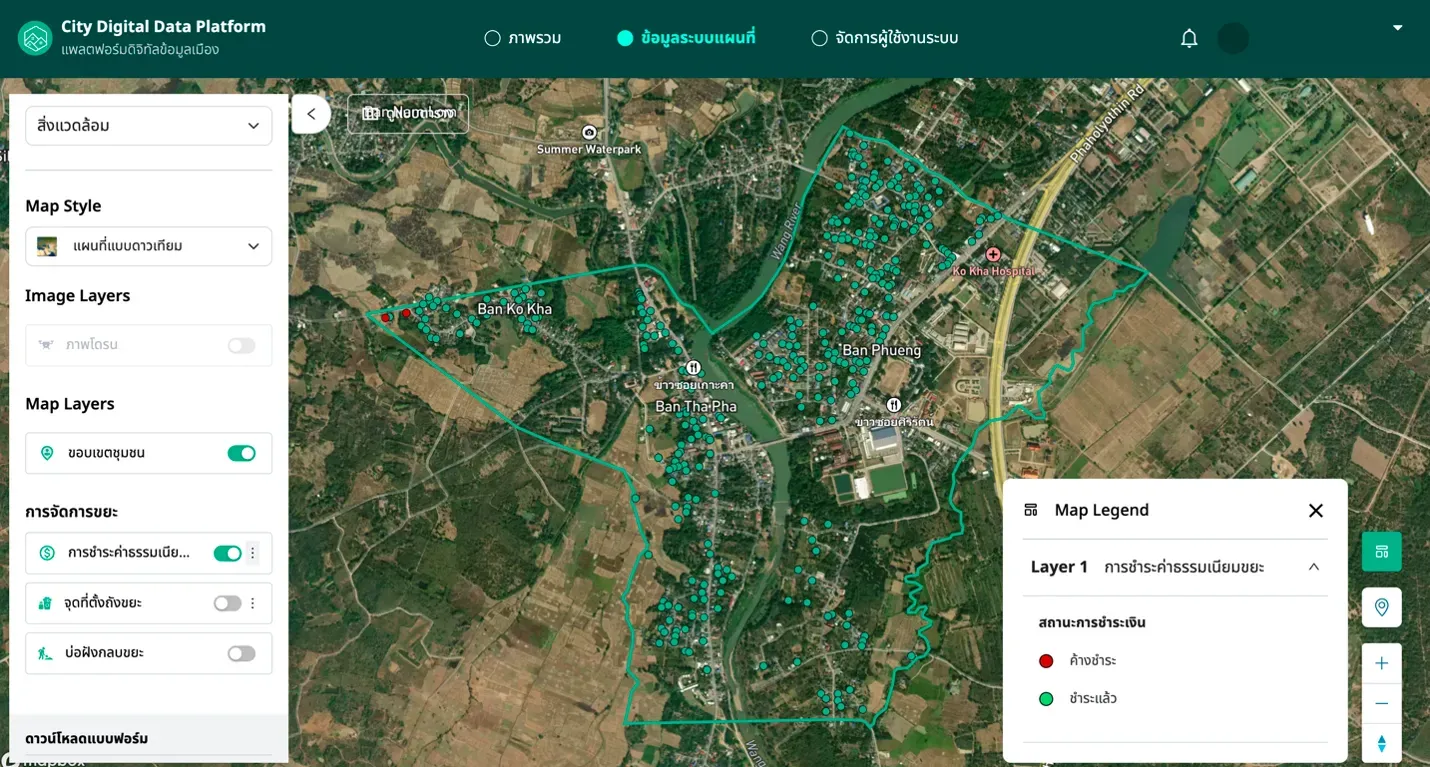Click the City Digital Data Platform logo
The height and width of the screenshot is (767, 1430).
coord(35,39)
